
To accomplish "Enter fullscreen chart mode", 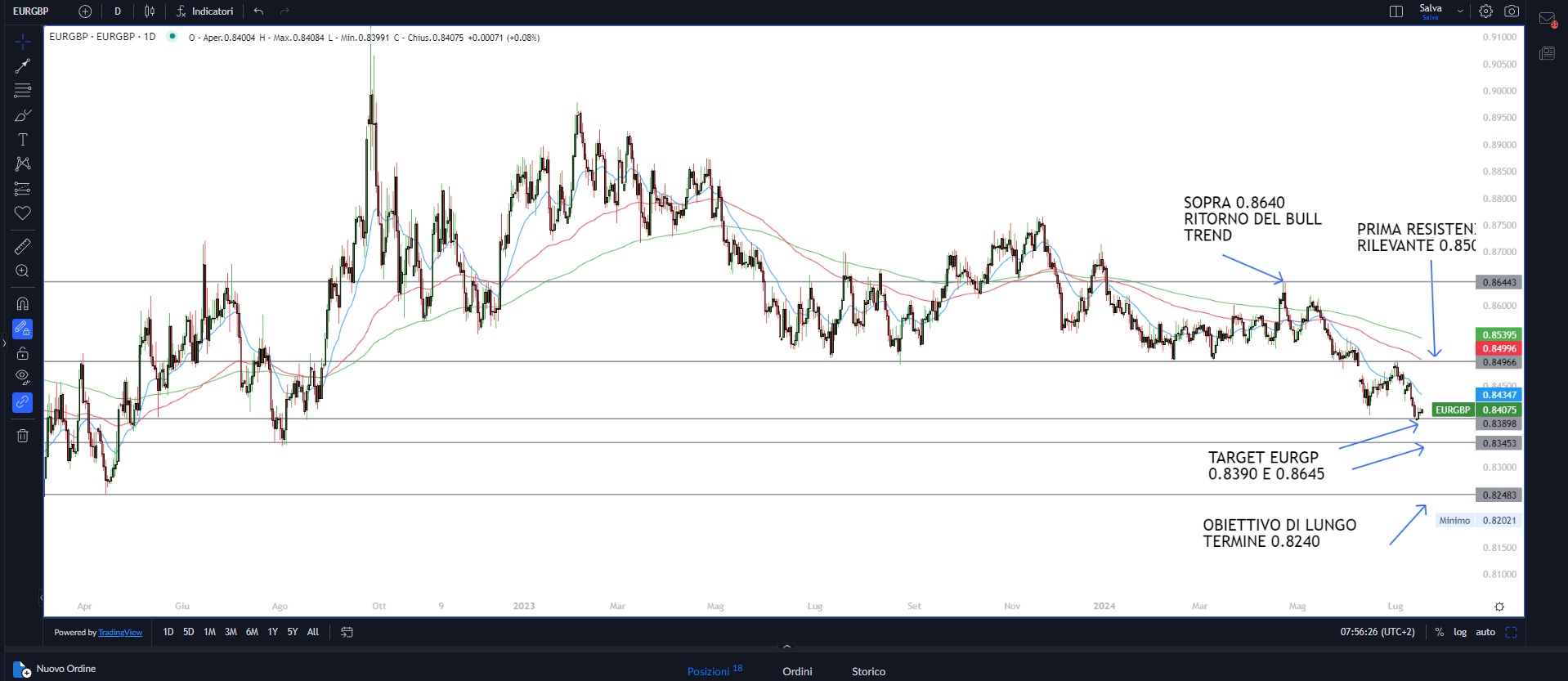I will coord(1511,632).
